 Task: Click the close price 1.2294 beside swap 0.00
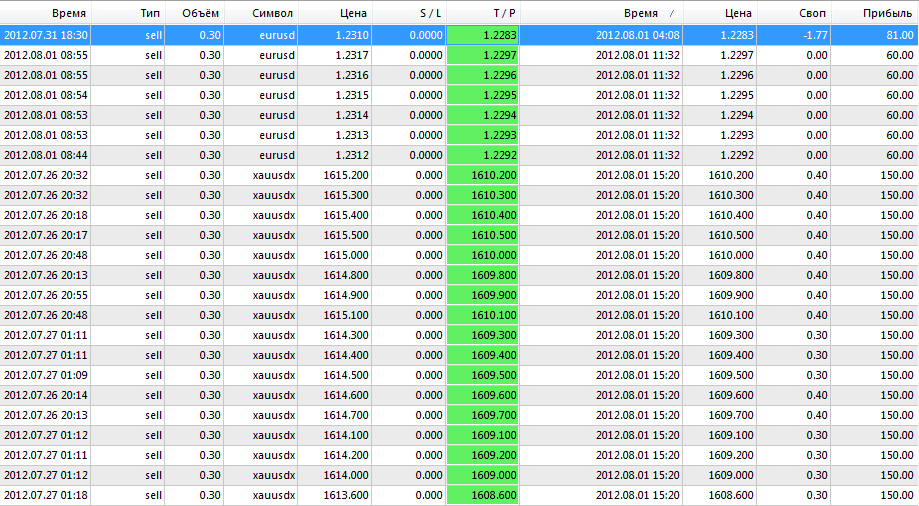click(x=737, y=115)
